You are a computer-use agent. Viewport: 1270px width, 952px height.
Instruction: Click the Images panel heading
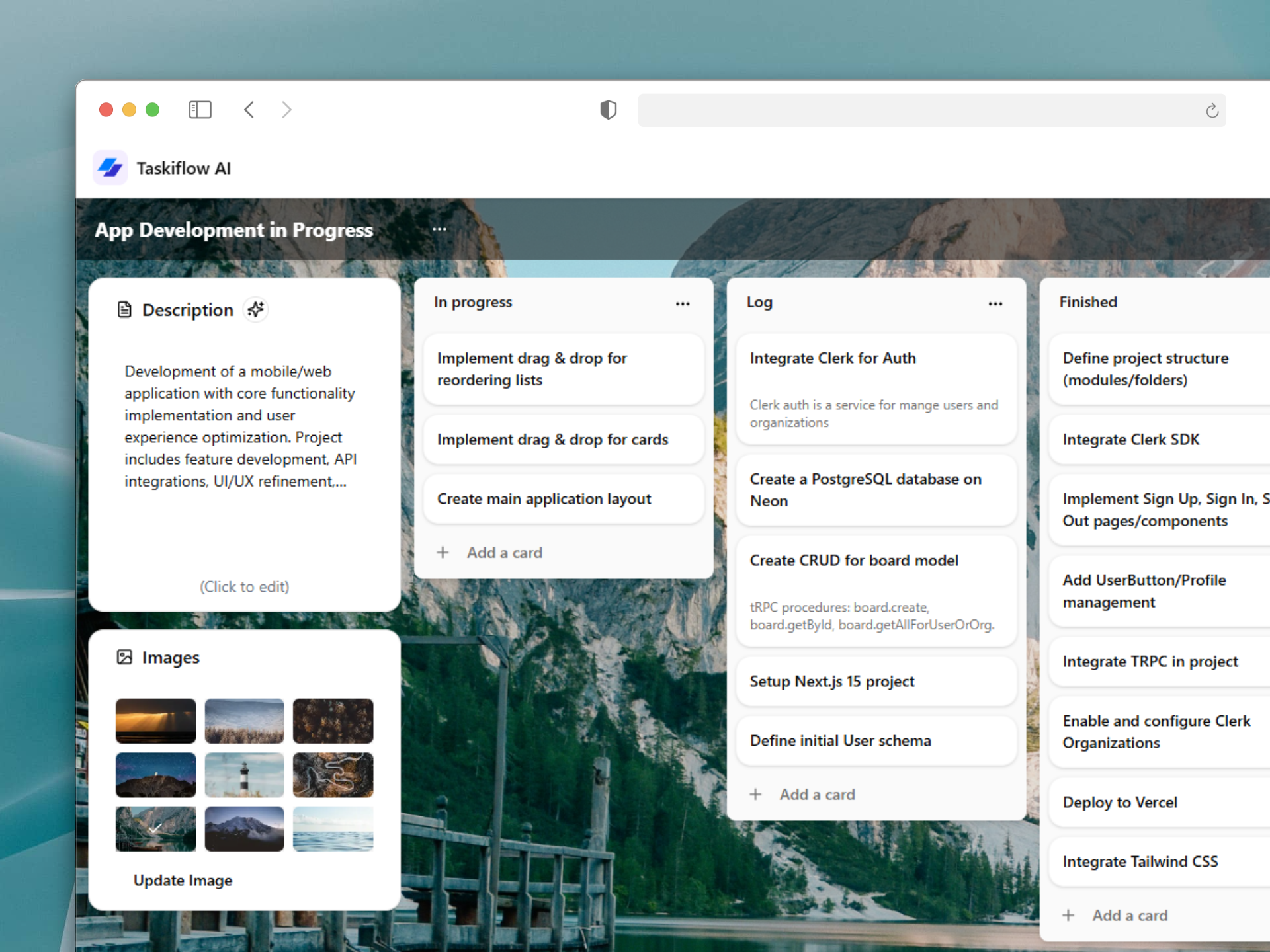click(171, 658)
